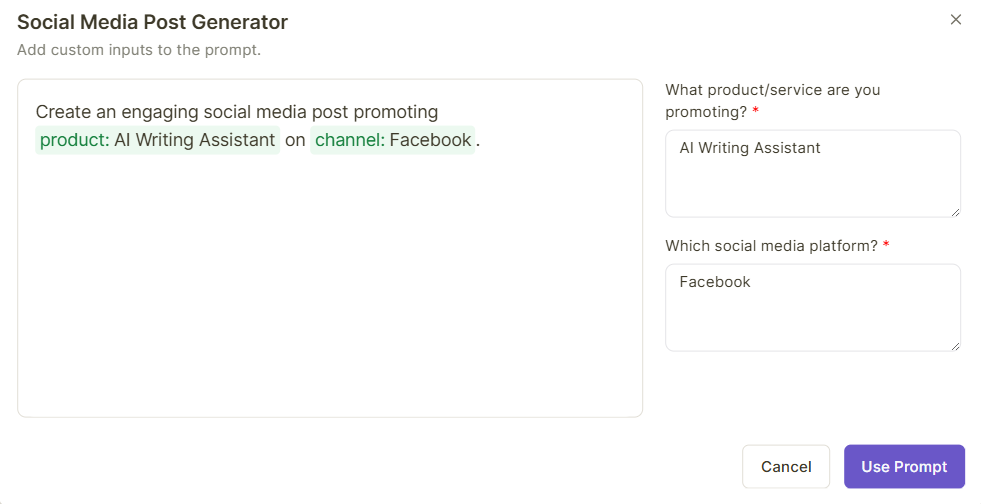Click the red asterisk beside the platform question
Image resolution: width=981 pixels, height=504 pixels.
click(x=886, y=246)
